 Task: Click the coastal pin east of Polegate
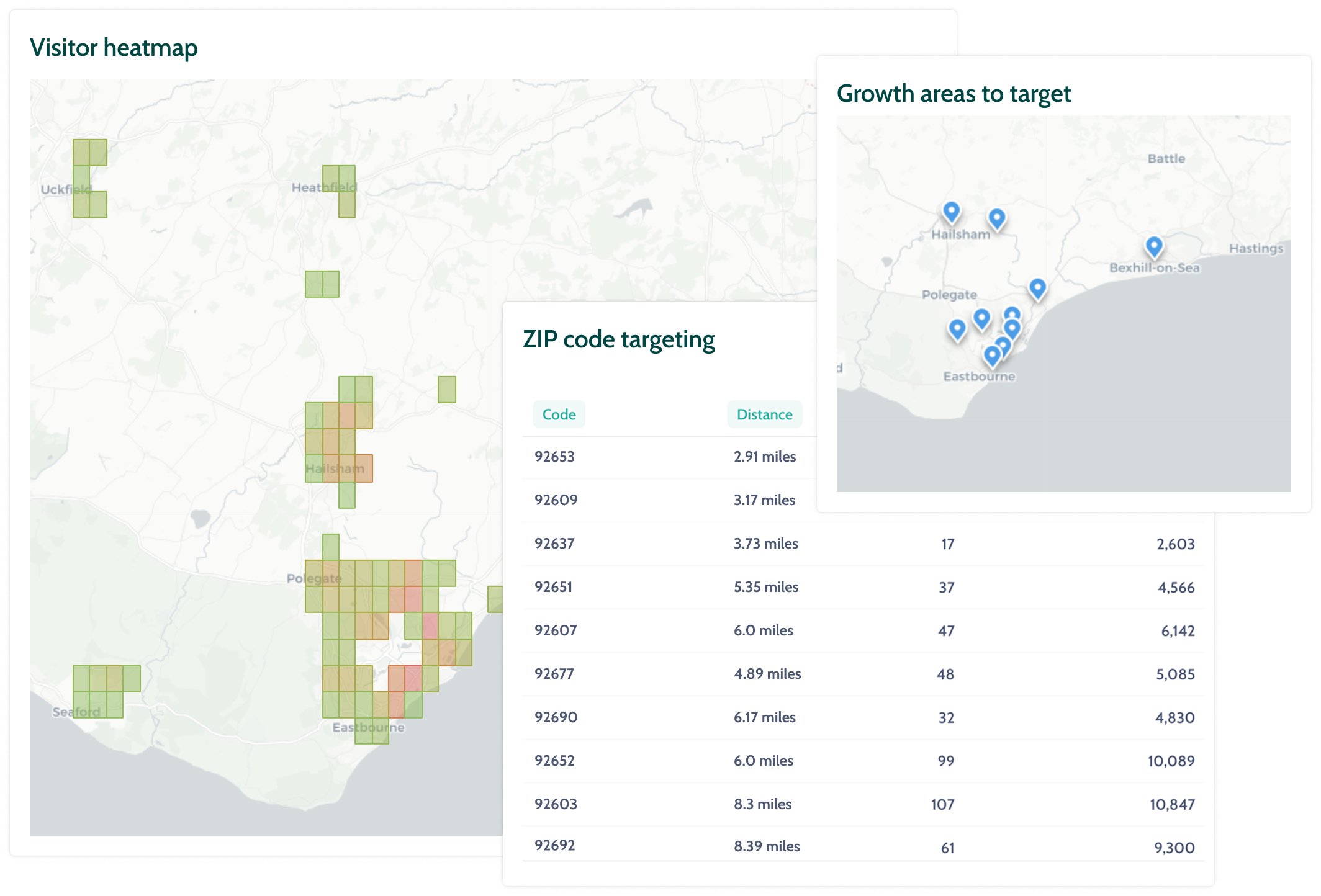tap(1037, 288)
